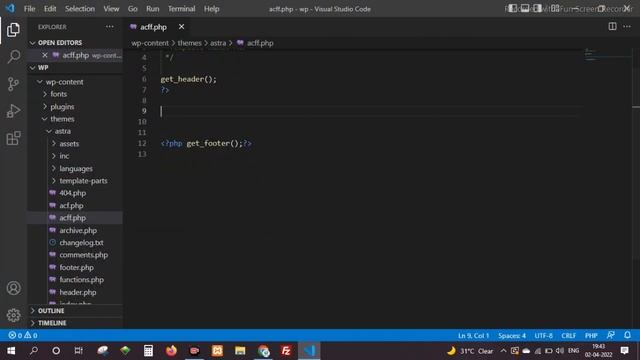Collapse the astra folder
The height and width of the screenshot is (360, 640).
[x=49, y=131]
